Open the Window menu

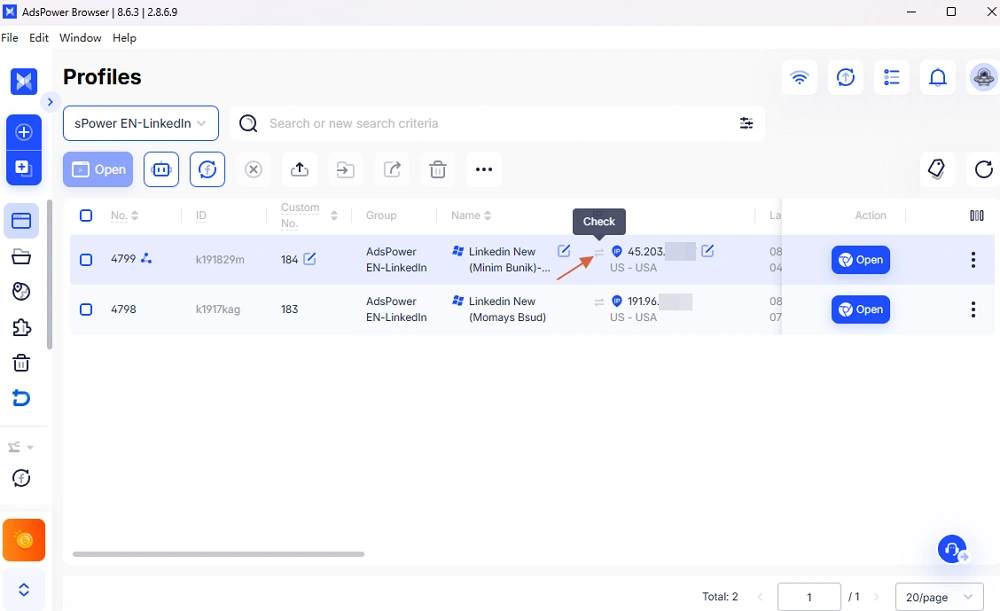80,38
